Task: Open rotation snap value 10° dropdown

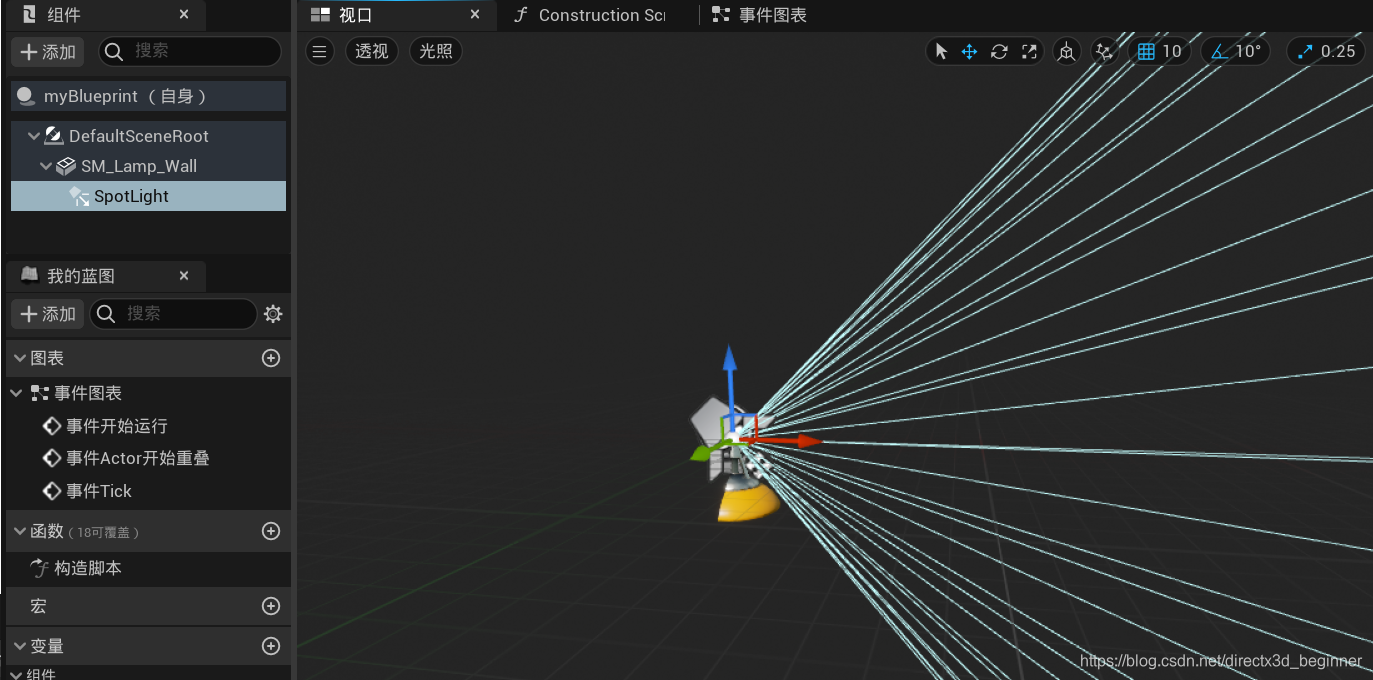Action: (1248, 52)
